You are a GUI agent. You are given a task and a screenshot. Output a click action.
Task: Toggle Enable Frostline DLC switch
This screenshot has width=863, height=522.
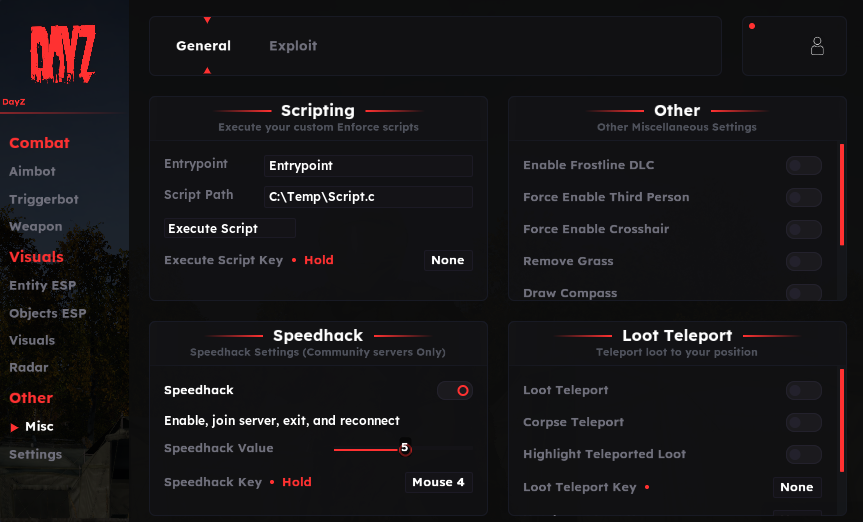804,165
